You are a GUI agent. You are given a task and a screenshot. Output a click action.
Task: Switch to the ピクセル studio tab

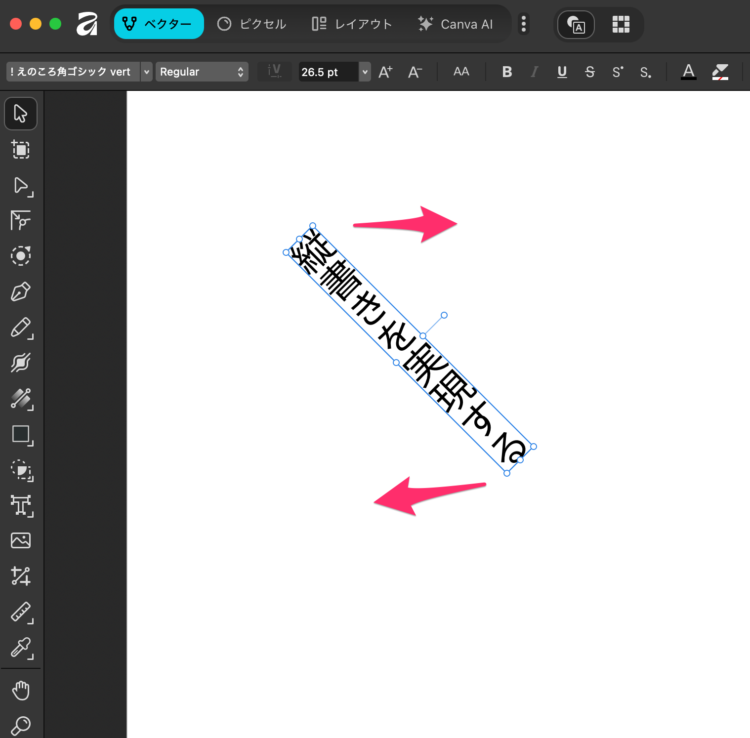[251, 24]
